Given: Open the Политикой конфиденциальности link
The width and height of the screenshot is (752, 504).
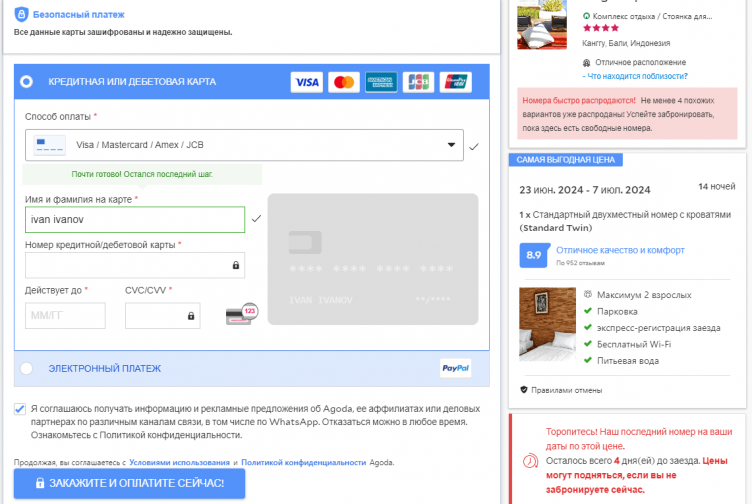Looking at the screenshot, I should [x=304, y=462].
